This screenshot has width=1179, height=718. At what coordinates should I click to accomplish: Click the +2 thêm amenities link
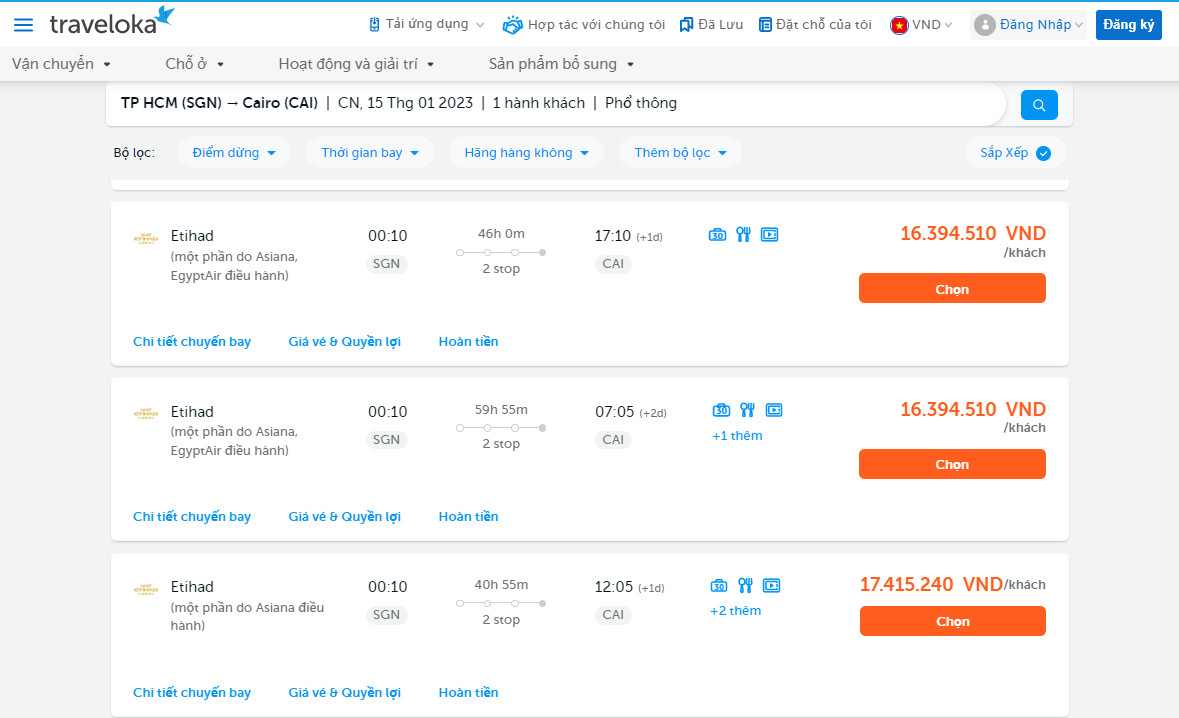click(x=735, y=611)
